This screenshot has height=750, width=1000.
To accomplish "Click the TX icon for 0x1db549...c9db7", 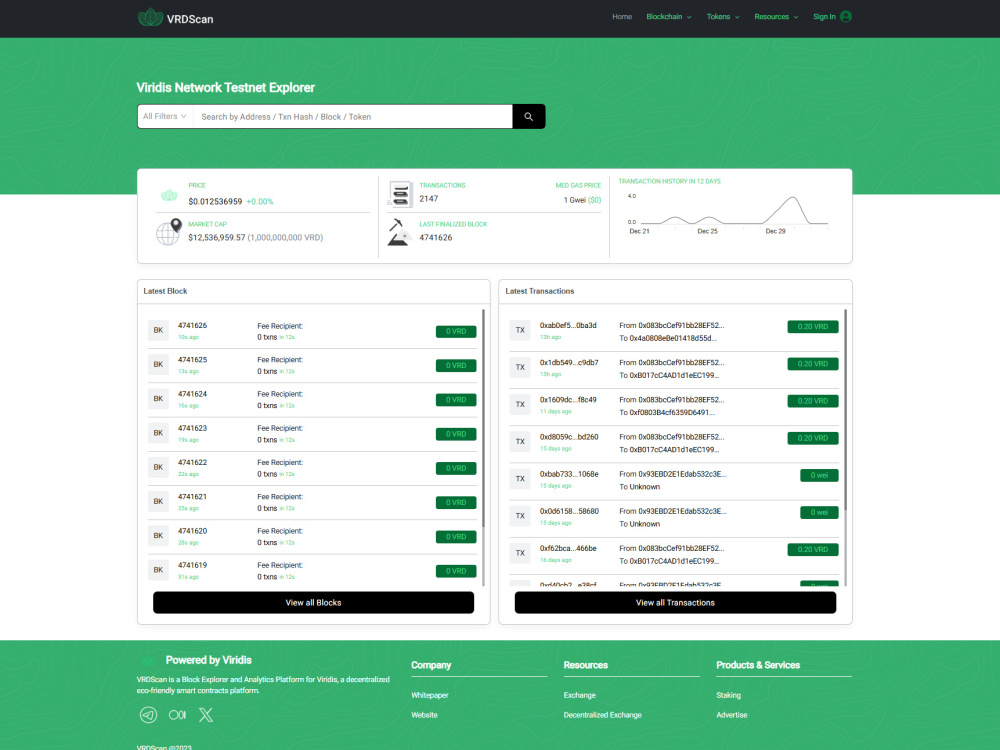I will coord(520,367).
